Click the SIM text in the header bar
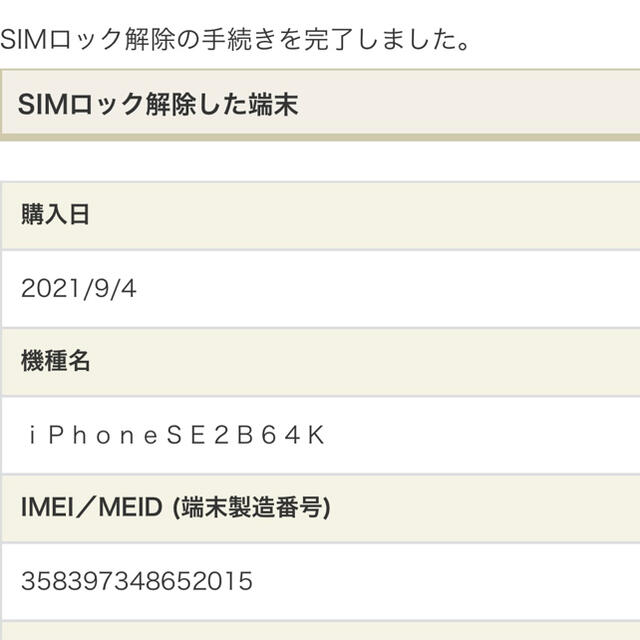The height and width of the screenshot is (640, 640). (x=44, y=104)
